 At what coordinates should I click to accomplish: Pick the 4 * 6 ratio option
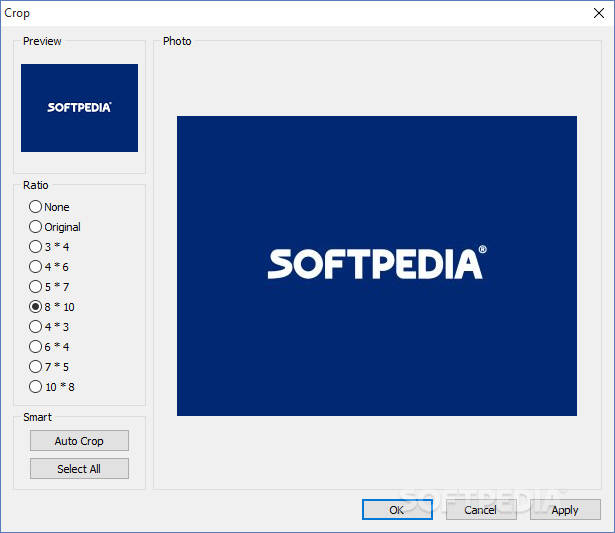[49, 267]
